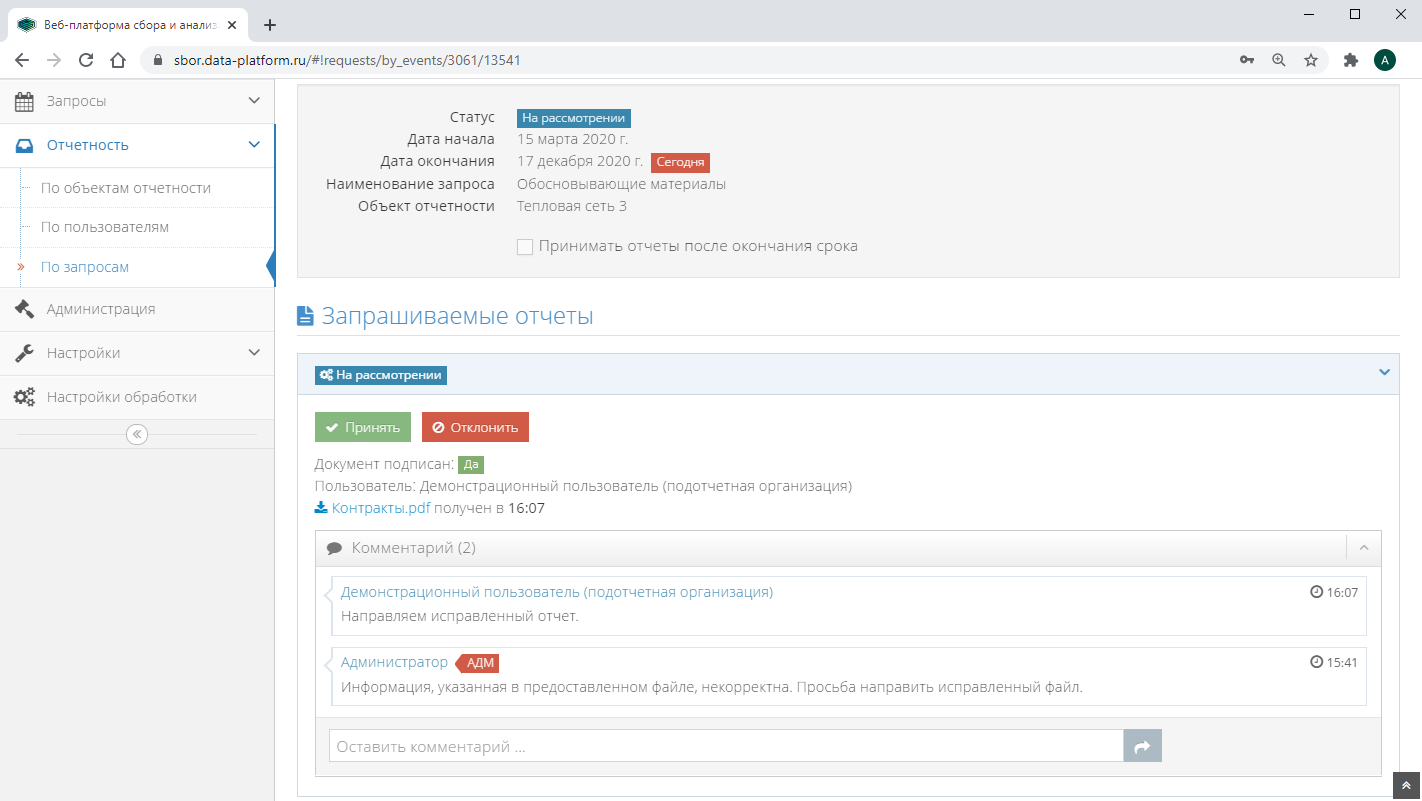Screen dimensions: 1422x801
Task: Collapse the На рассмотрении panel chevron
Action: 1385,372
